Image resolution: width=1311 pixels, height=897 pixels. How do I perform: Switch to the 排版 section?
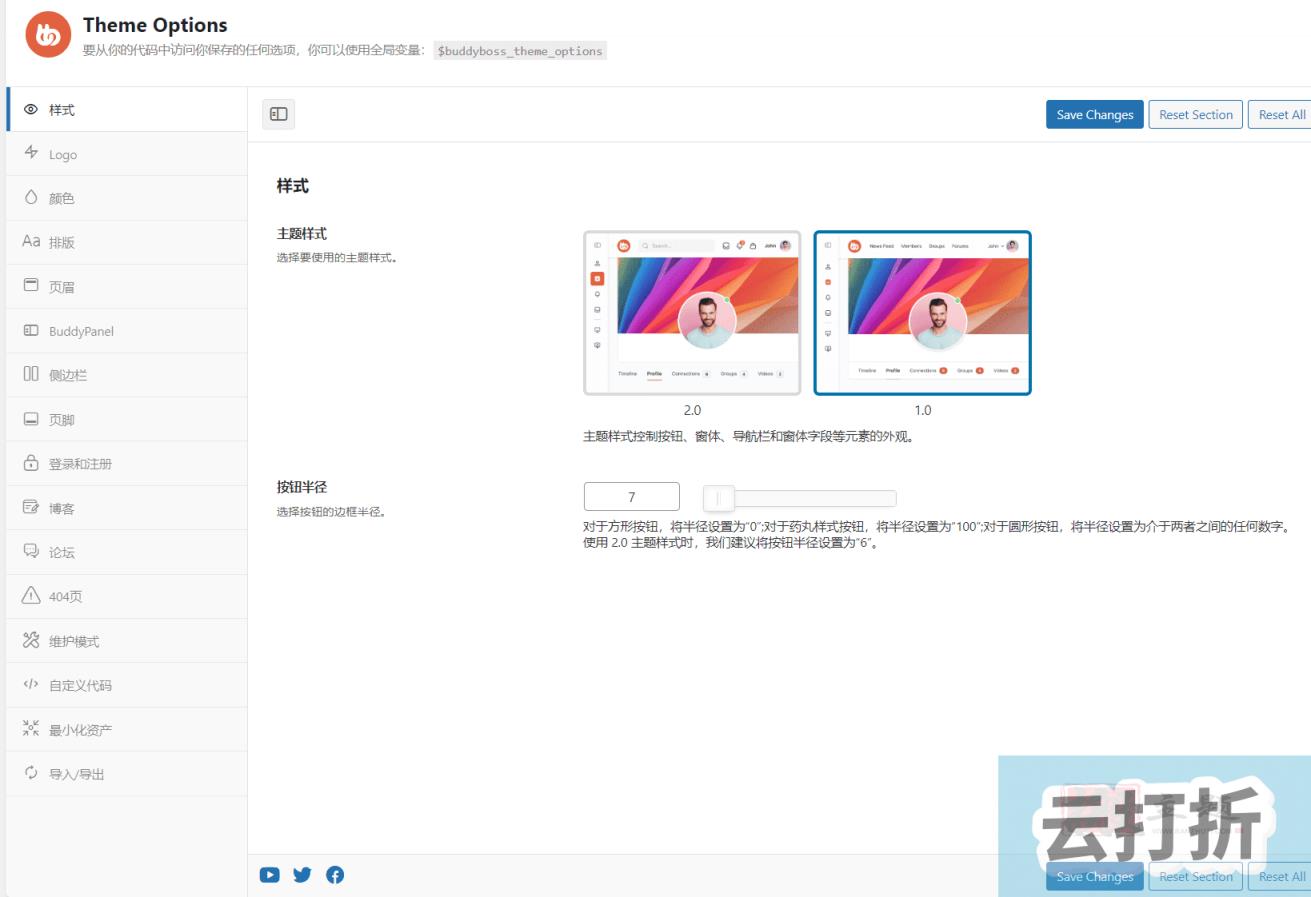(x=127, y=242)
